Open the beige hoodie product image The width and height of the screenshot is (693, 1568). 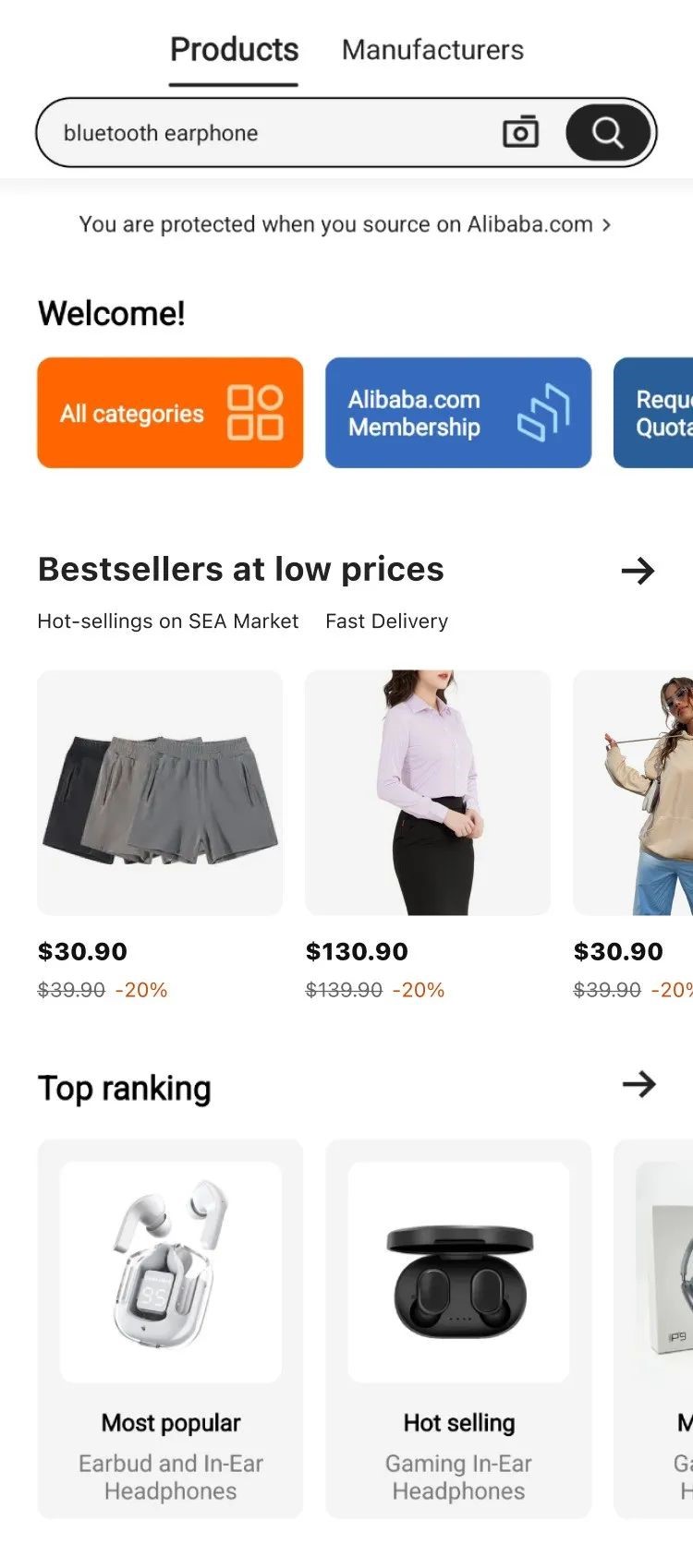(633, 792)
